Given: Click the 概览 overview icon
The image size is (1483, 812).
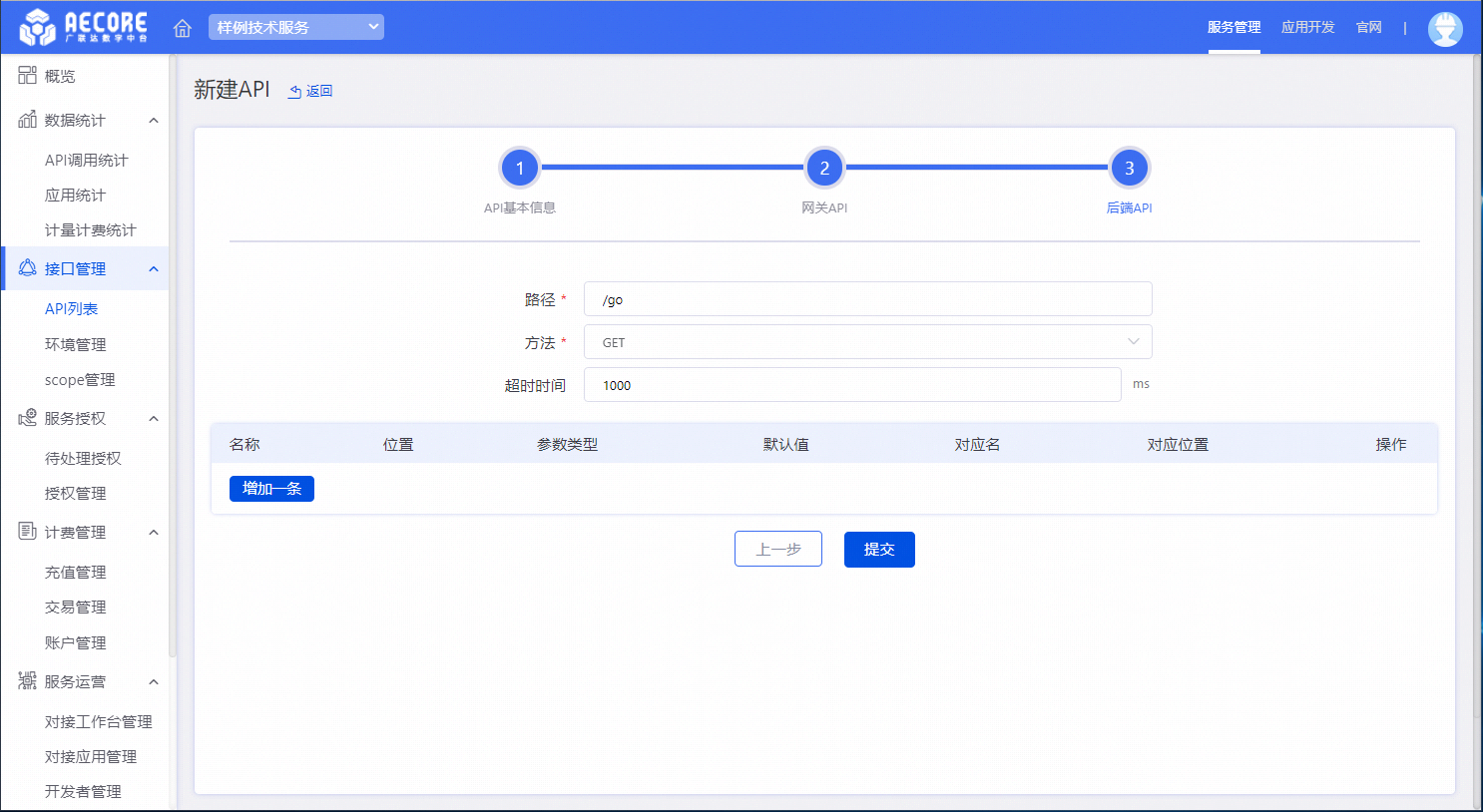Looking at the screenshot, I should coord(27,76).
